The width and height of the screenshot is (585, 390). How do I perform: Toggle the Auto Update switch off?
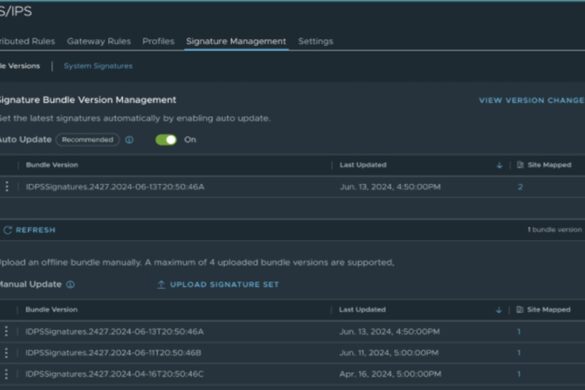pyautogui.click(x=166, y=140)
